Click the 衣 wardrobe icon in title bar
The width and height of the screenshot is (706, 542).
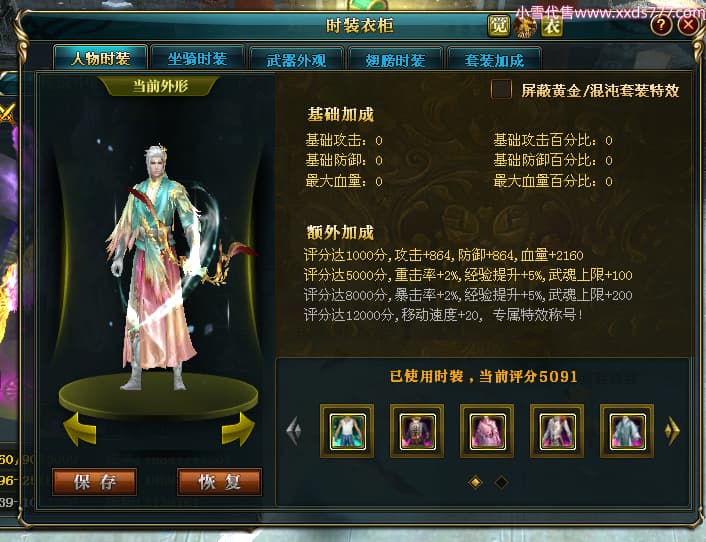tap(552, 26)
